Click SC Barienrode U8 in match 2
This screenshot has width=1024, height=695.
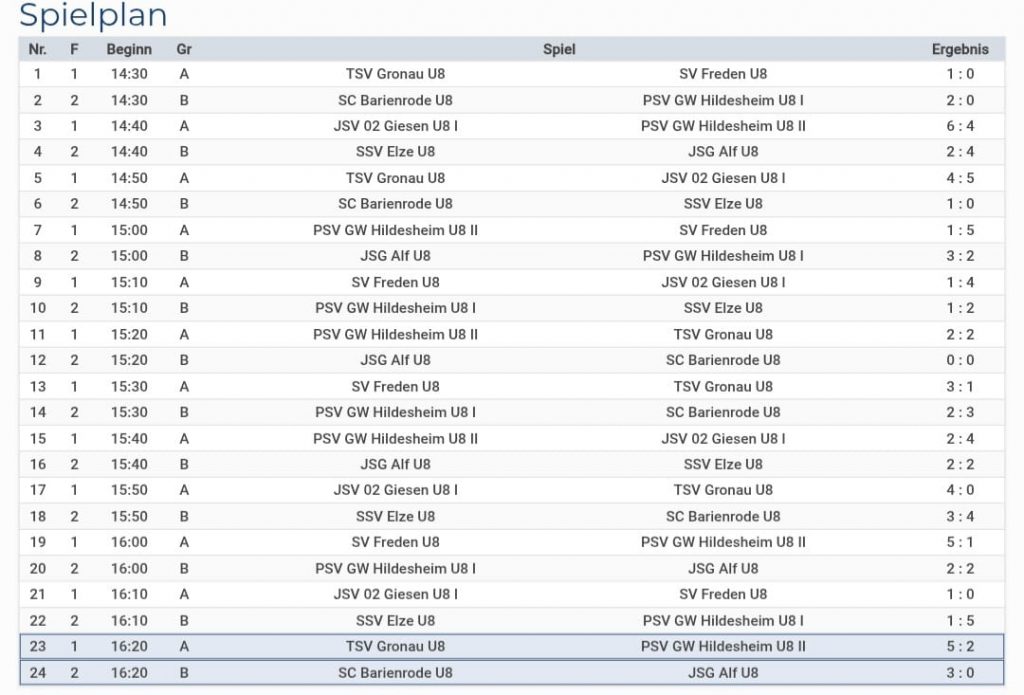coord(395,100)
